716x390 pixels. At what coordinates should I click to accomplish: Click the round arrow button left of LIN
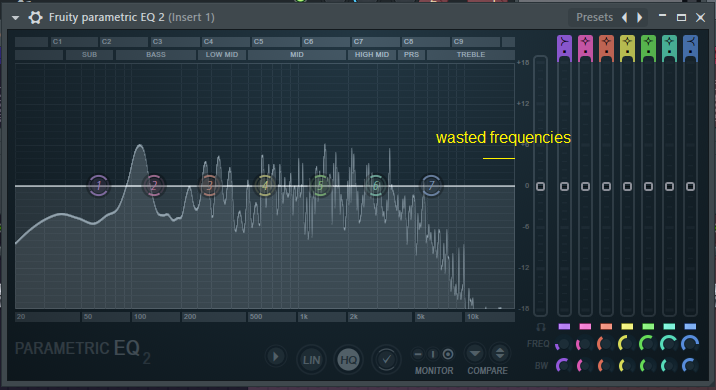pyautogui.click(x=276, y=357)
